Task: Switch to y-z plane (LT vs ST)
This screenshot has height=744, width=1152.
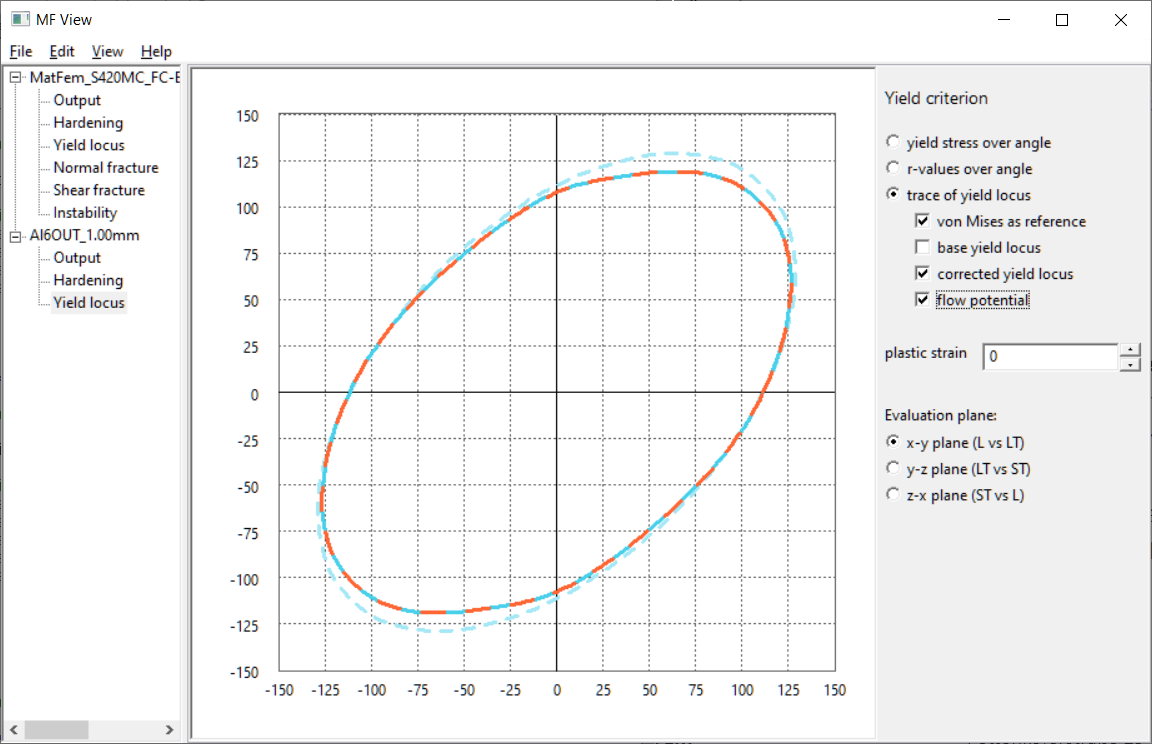Action: 893,469
